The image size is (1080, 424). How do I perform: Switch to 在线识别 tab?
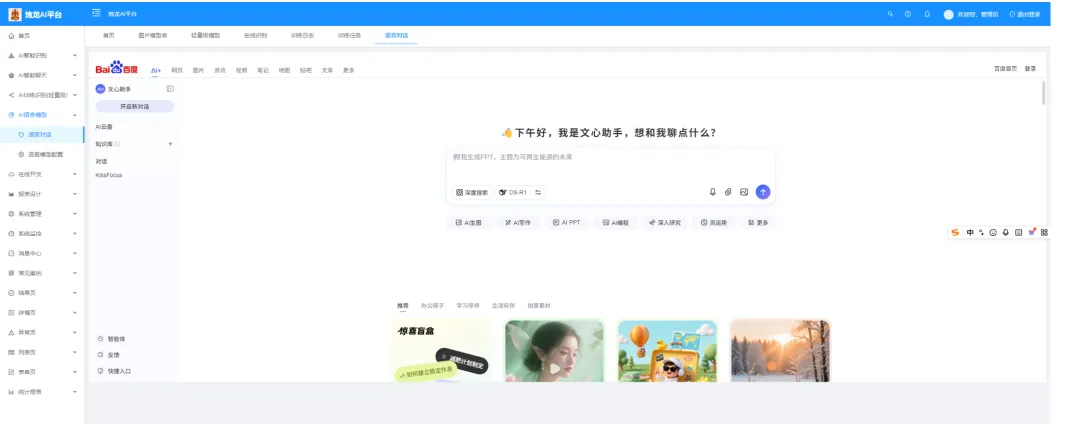pos(256,34)
